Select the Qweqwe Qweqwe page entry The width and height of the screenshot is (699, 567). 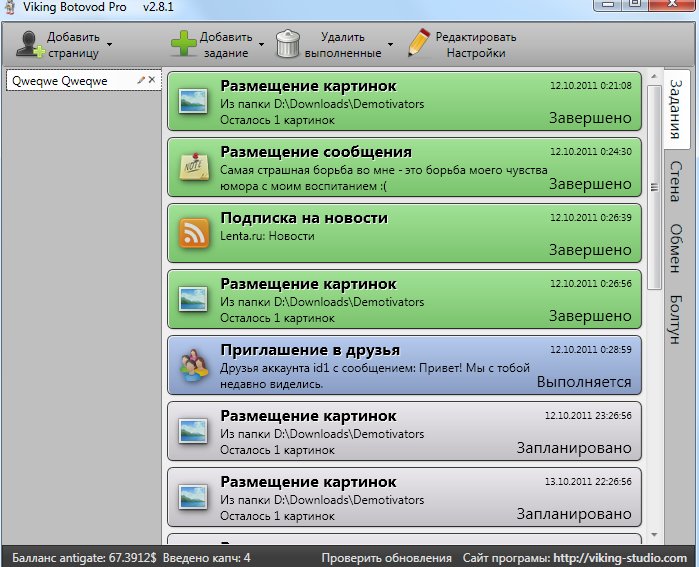click(83, 80)
